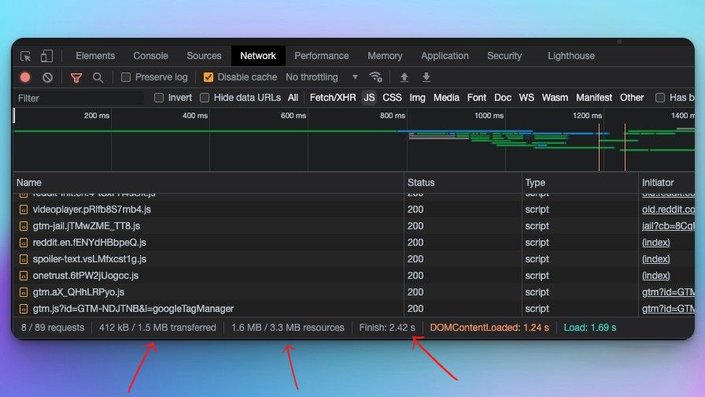Click the gtm.aX_QHhLRPyo.js file icon
This screenshot has height=397, width=705.
coord(23,292)
